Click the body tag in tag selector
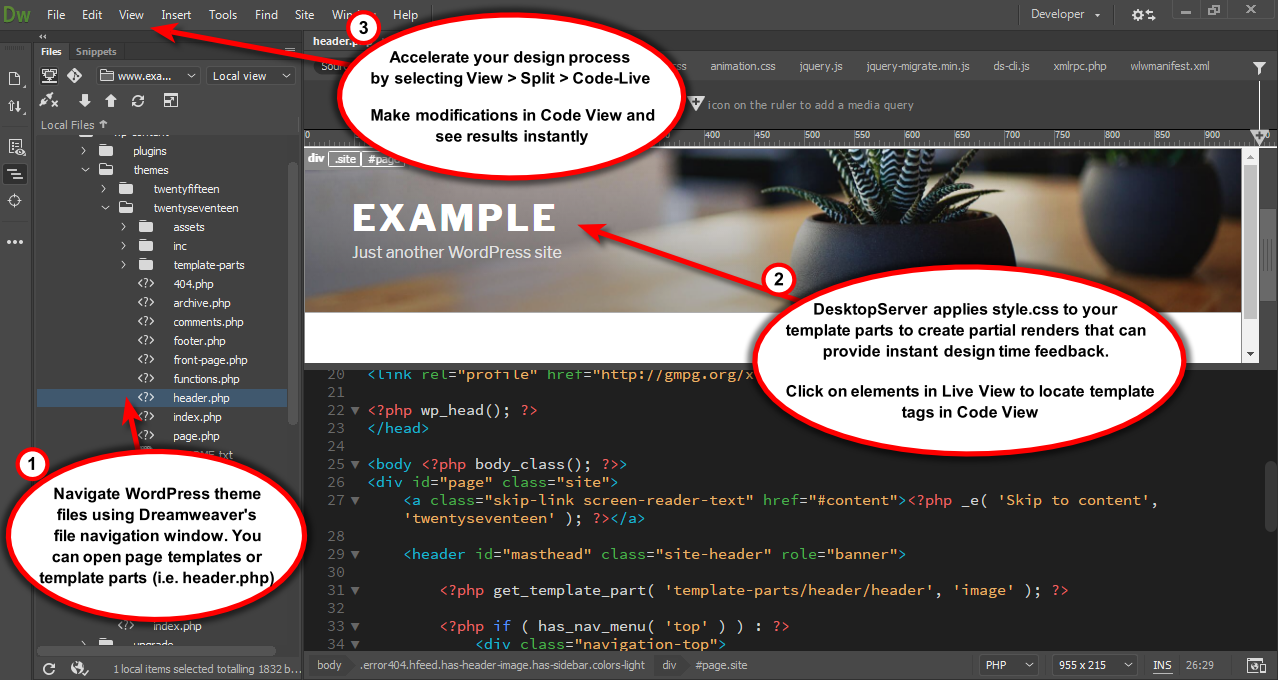This screenshot has width=1279, height=680. coord(329,665)
